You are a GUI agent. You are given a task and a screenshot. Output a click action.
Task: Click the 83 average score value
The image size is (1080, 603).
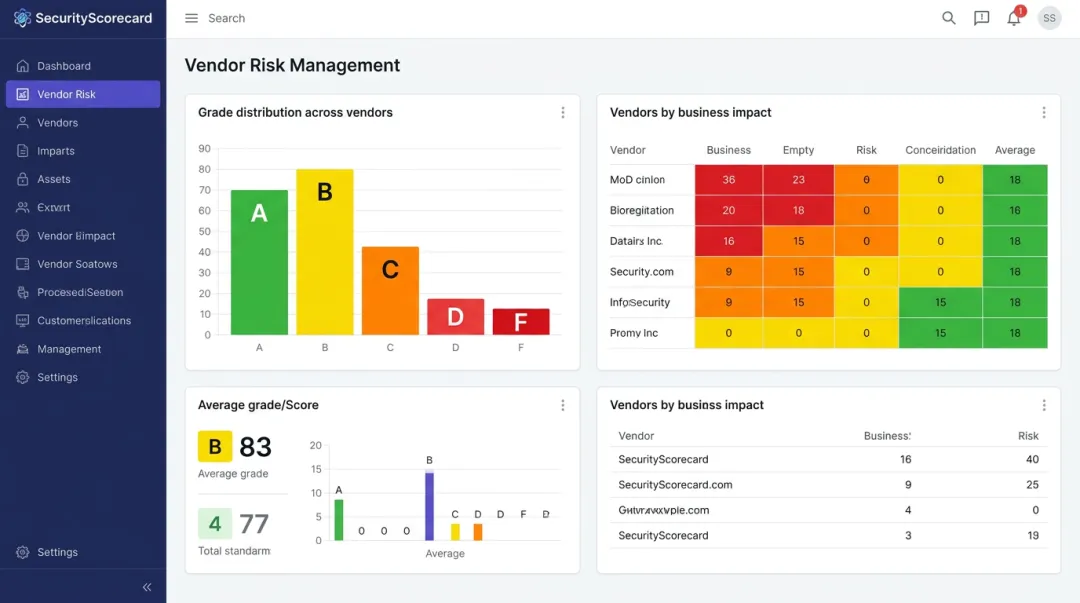pos(256,447)
